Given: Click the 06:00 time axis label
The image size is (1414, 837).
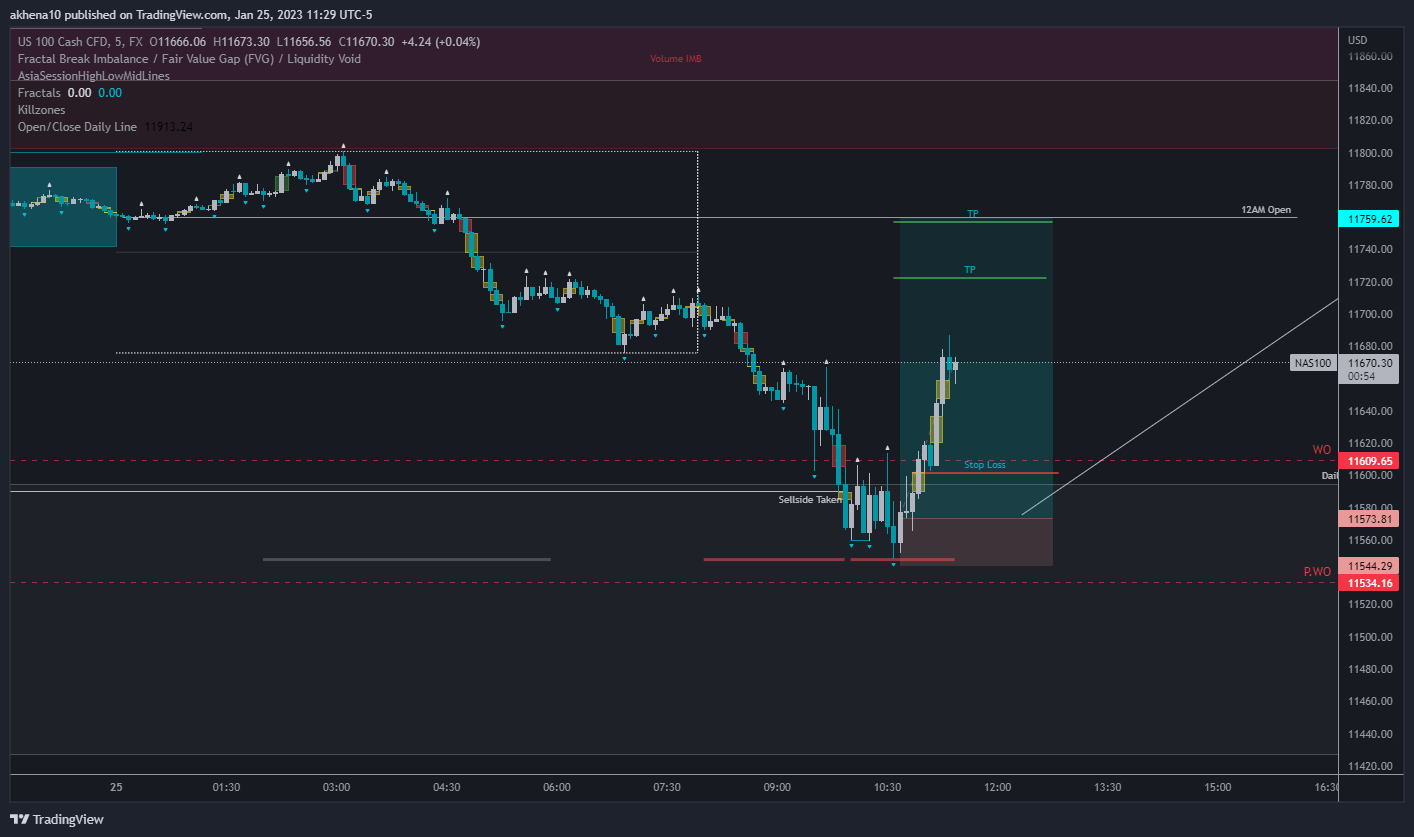Looking at the screenshot, I should 557,787.
